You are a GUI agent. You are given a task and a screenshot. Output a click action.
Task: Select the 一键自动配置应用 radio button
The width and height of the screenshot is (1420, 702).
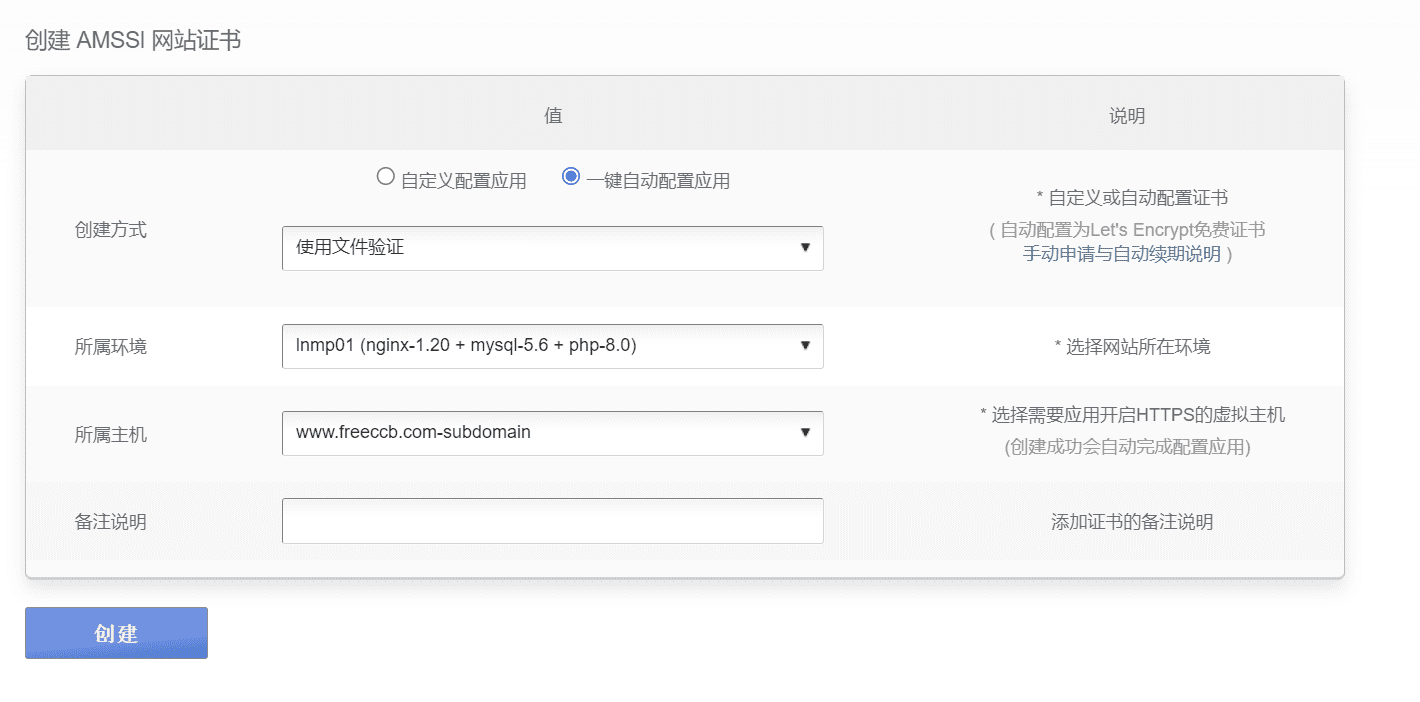571,176
